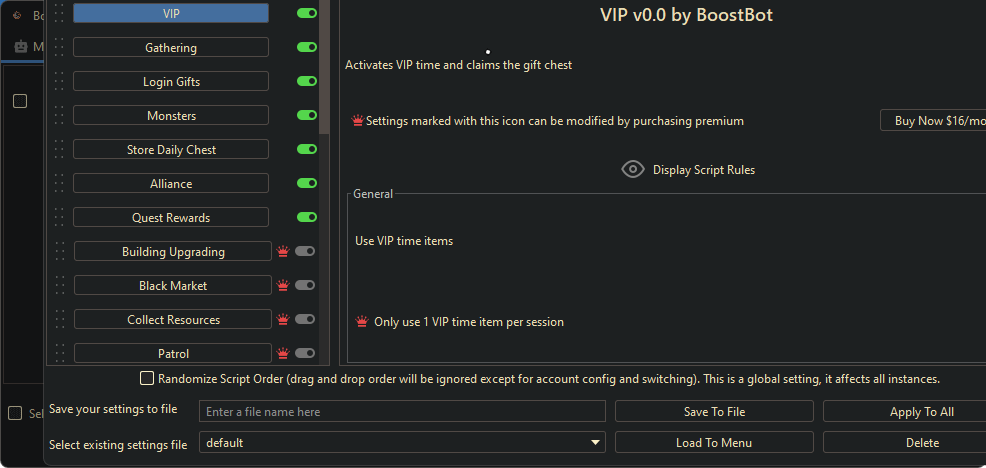Enable the Randomize Script Order checkbox
The image size is (986, 468).
pyautogui.click(x=148, y=379)
